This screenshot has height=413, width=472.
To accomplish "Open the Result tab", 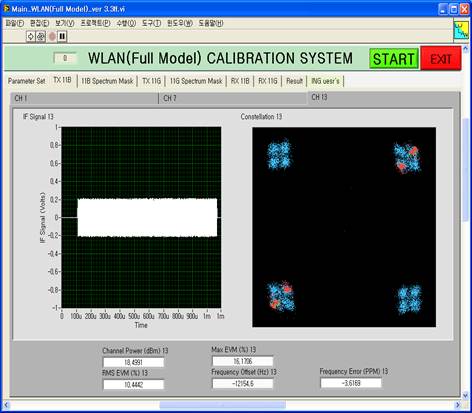I will coord(294,81).
